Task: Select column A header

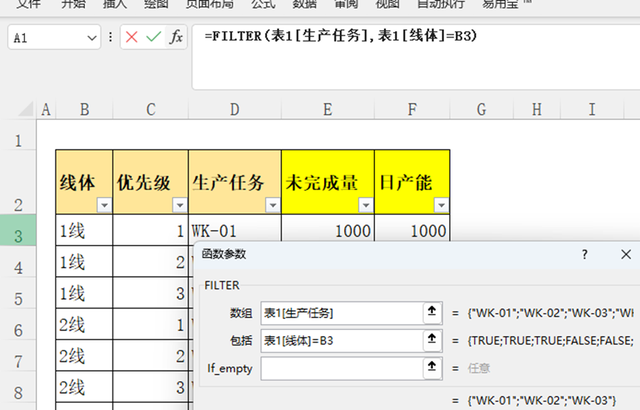Action: click(x=46, y=109)
